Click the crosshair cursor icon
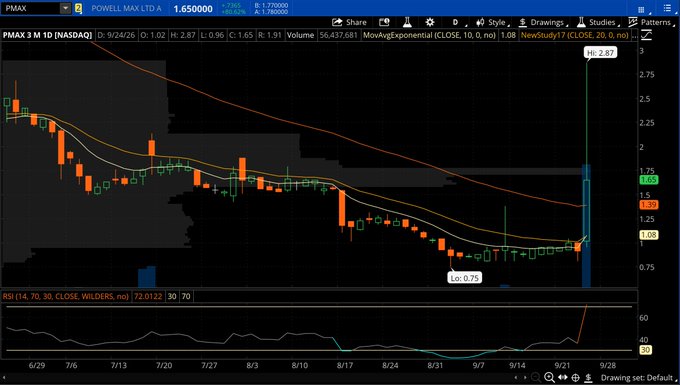The width and height of the screenshot is (680, 385). click(575, 378)
